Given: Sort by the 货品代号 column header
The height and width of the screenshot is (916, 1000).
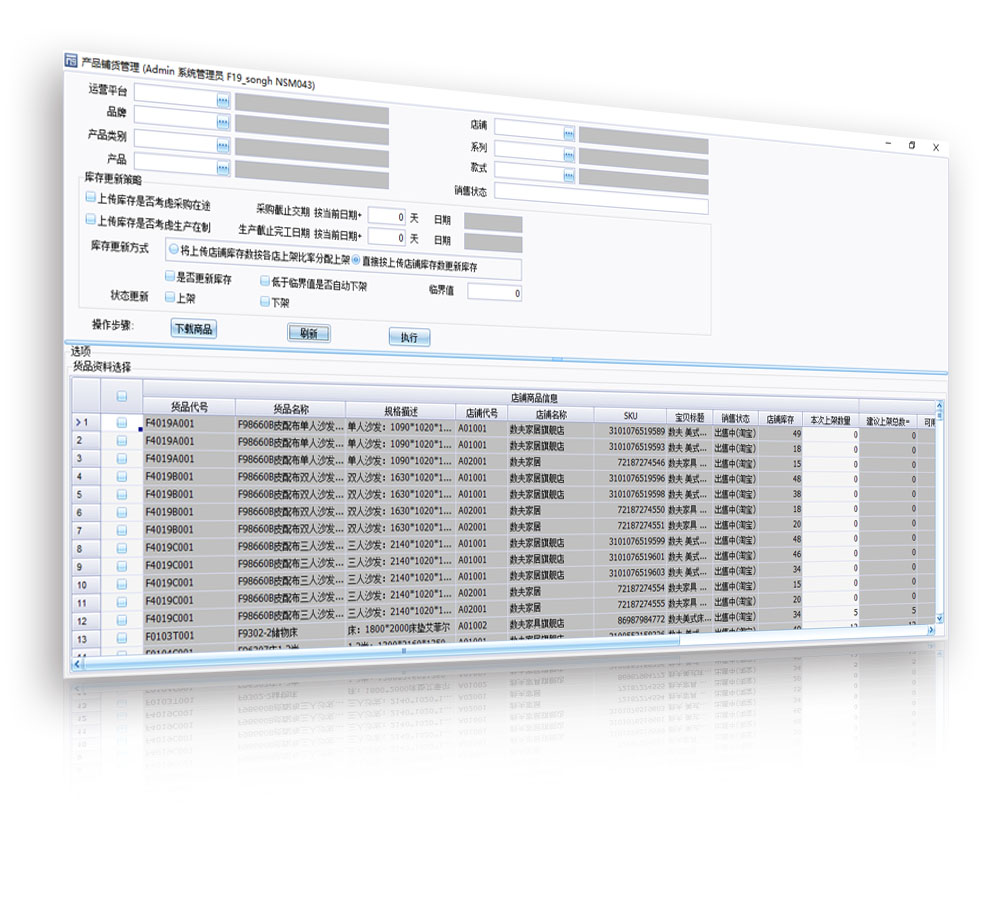Looking at the screenshot, I should pyautogui.click(x=189, y=407).
